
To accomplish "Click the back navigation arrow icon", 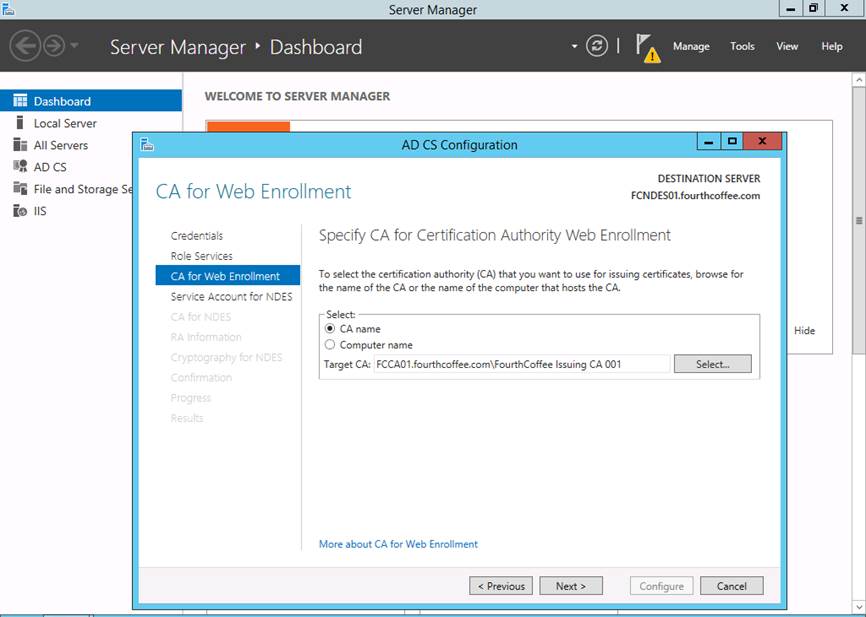I will coord(25,46).
